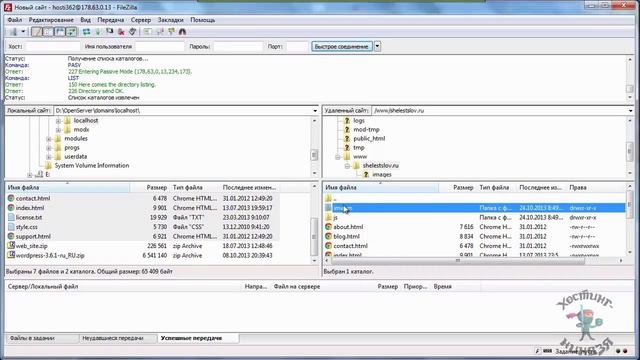Open the Редактирование menu

tap(51, 20)
